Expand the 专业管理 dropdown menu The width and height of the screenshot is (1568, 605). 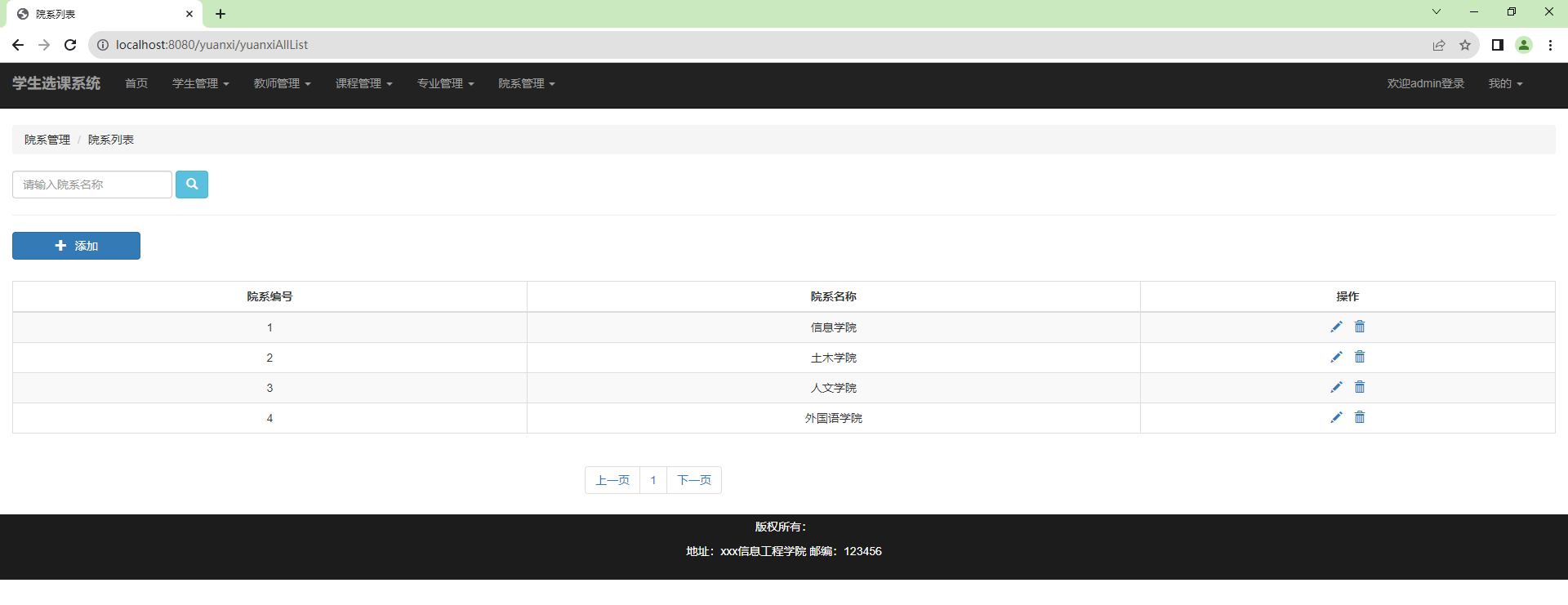click(x=446, y=83)
